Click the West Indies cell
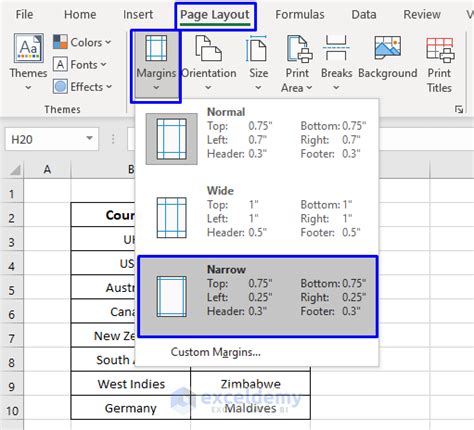The width and height of the screenshot is (474, 430). (131, 384)
